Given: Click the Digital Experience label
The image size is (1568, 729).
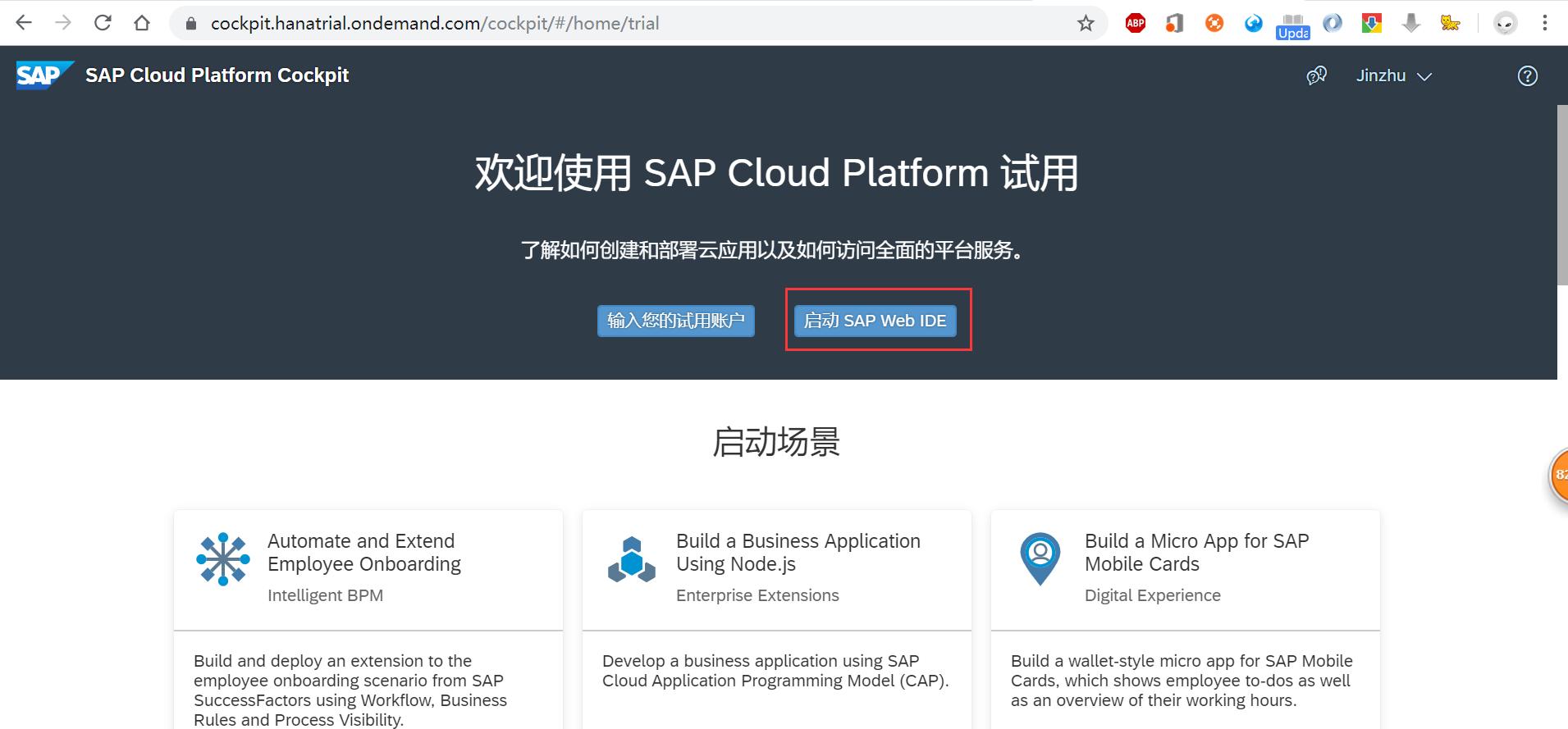Looking at the screenshot, I should [x=1153, y=595].
